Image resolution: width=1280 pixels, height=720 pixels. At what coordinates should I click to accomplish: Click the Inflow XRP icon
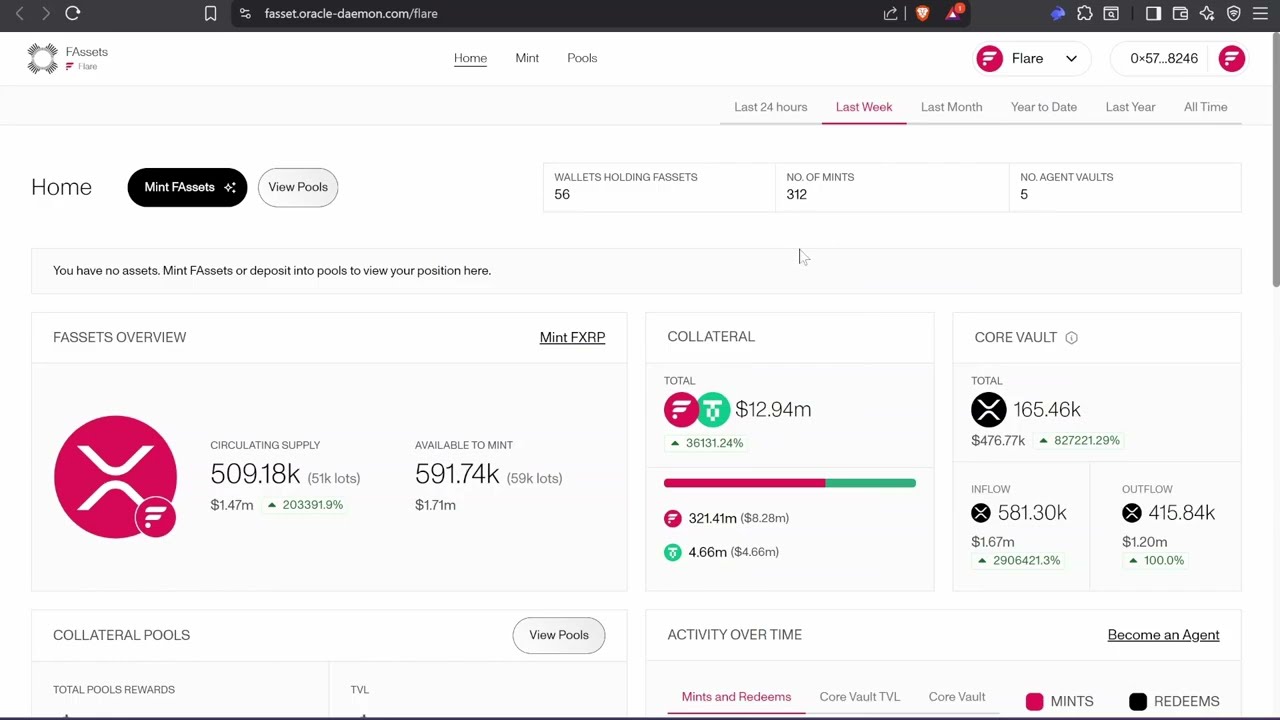point(981,513)
